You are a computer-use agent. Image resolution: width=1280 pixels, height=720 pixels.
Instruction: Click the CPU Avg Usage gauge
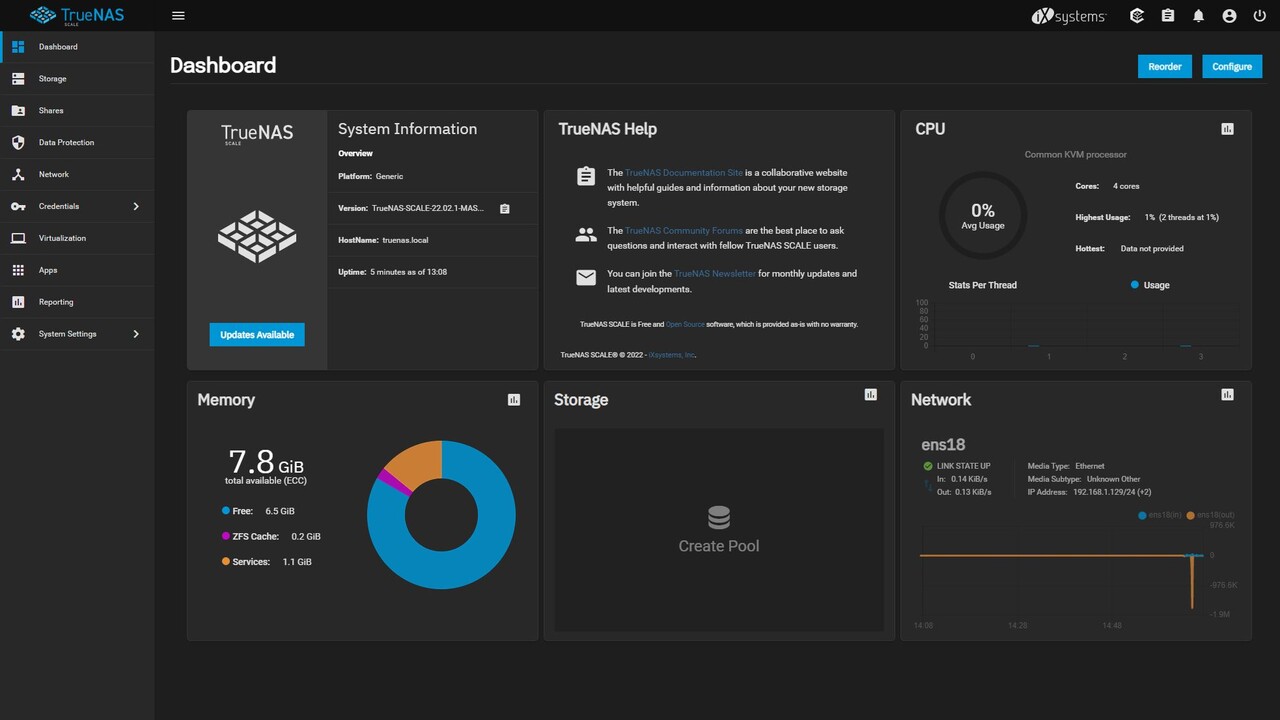983,216
